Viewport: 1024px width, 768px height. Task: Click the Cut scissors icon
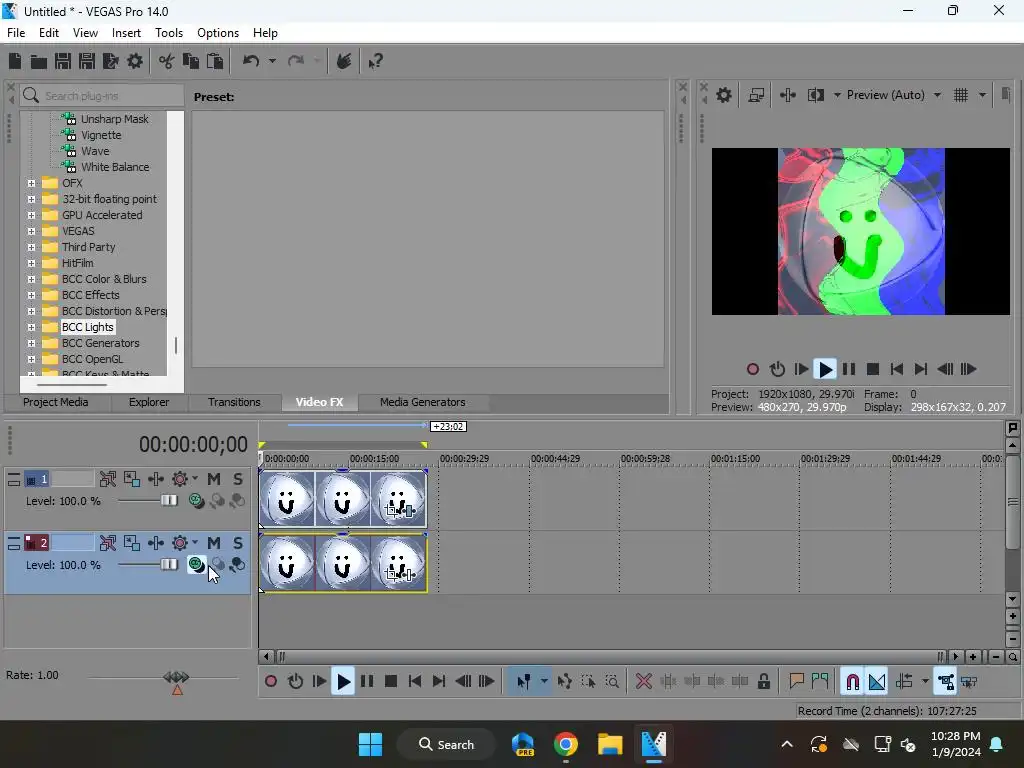(x=167, y=61)
